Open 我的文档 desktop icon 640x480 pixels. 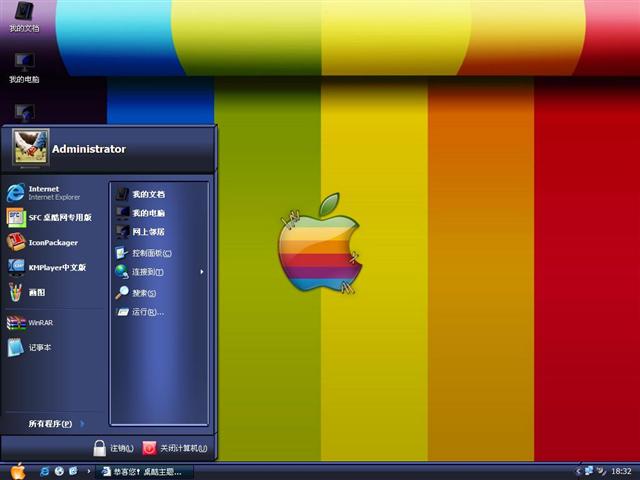click(24, 16)
